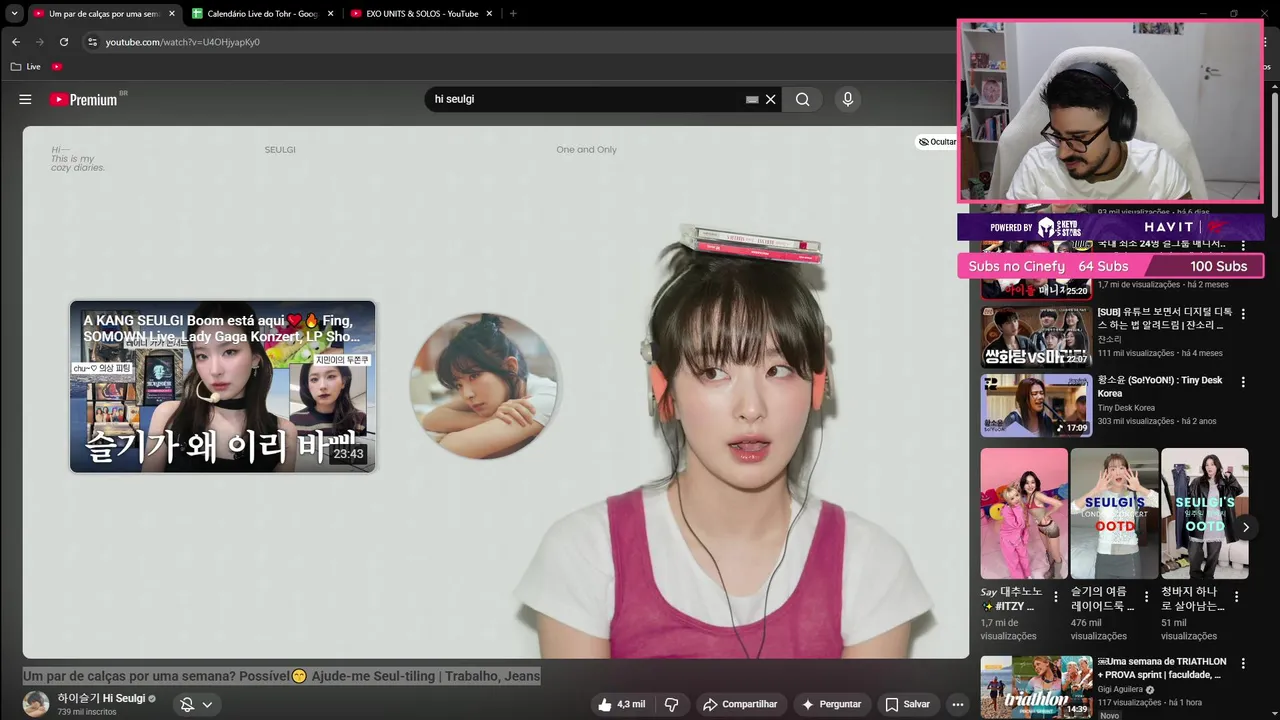Open Hi Seulgi channel avatar
This screenshot has width=1280, height=720.
click(x=36, y=703)
